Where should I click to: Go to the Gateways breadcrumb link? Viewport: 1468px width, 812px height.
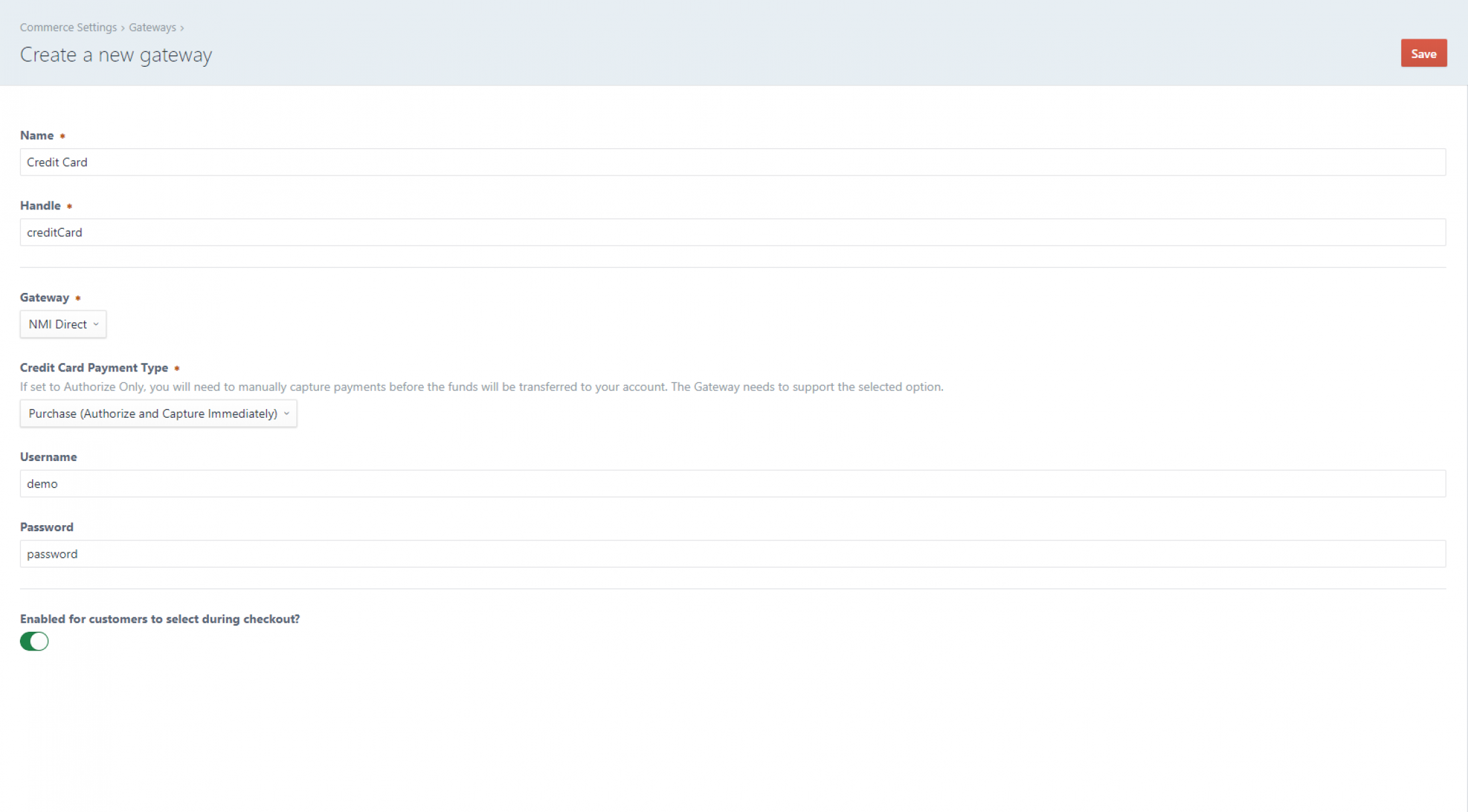152,27
